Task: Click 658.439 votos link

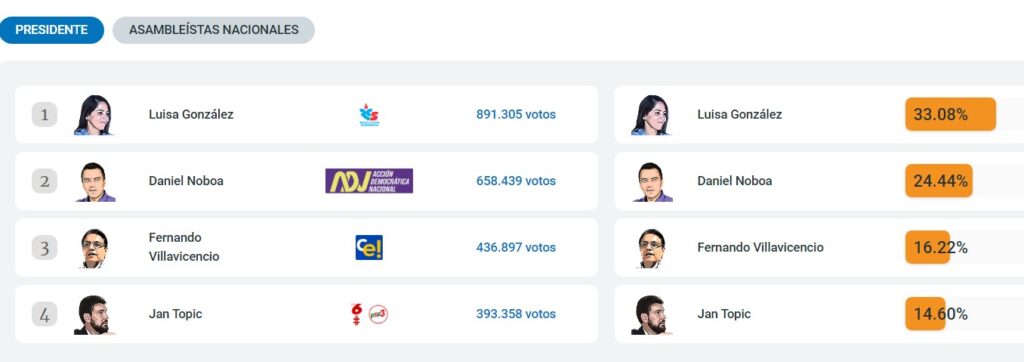Action: (516, 181)
